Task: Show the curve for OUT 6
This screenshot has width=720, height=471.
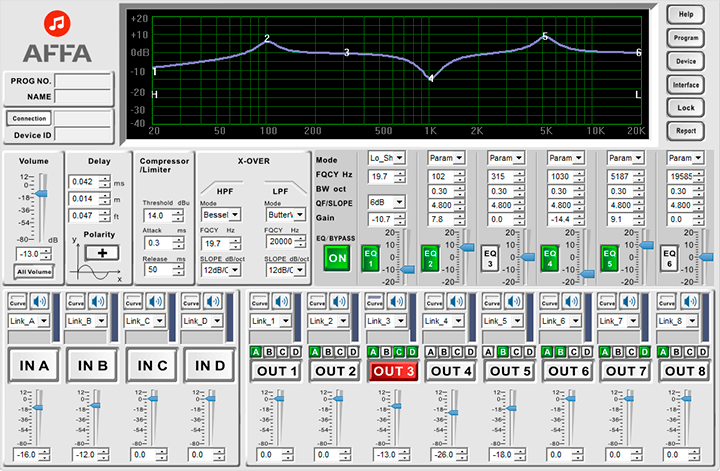Action: click(550, 302)
